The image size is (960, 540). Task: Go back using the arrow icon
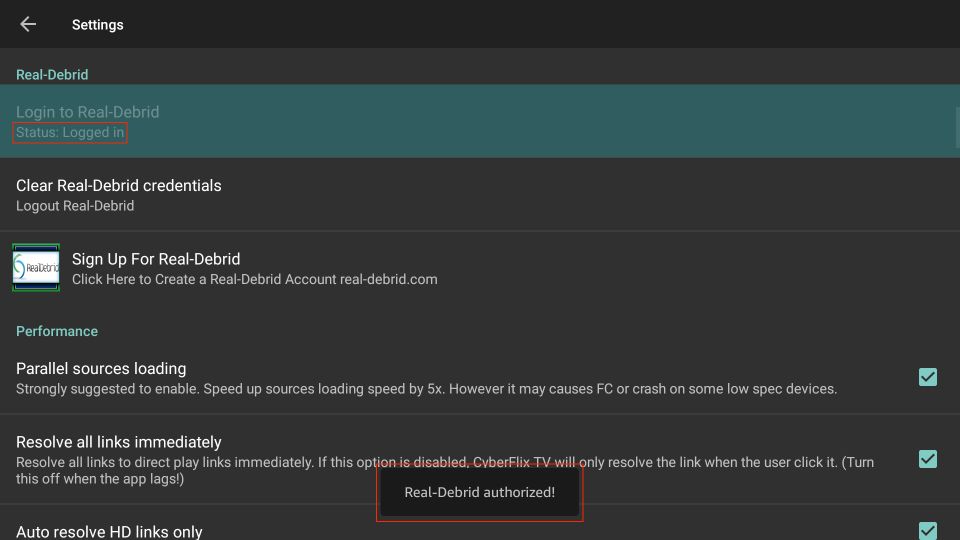pos(28,24)
